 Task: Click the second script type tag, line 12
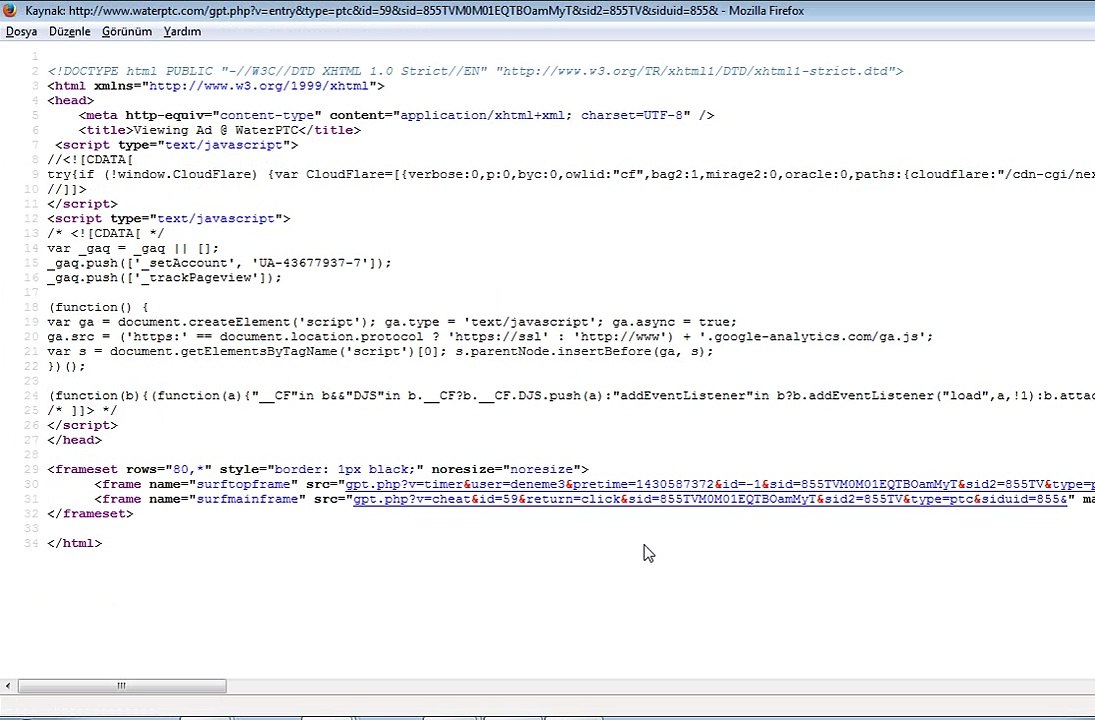click(x=169, y=218)
